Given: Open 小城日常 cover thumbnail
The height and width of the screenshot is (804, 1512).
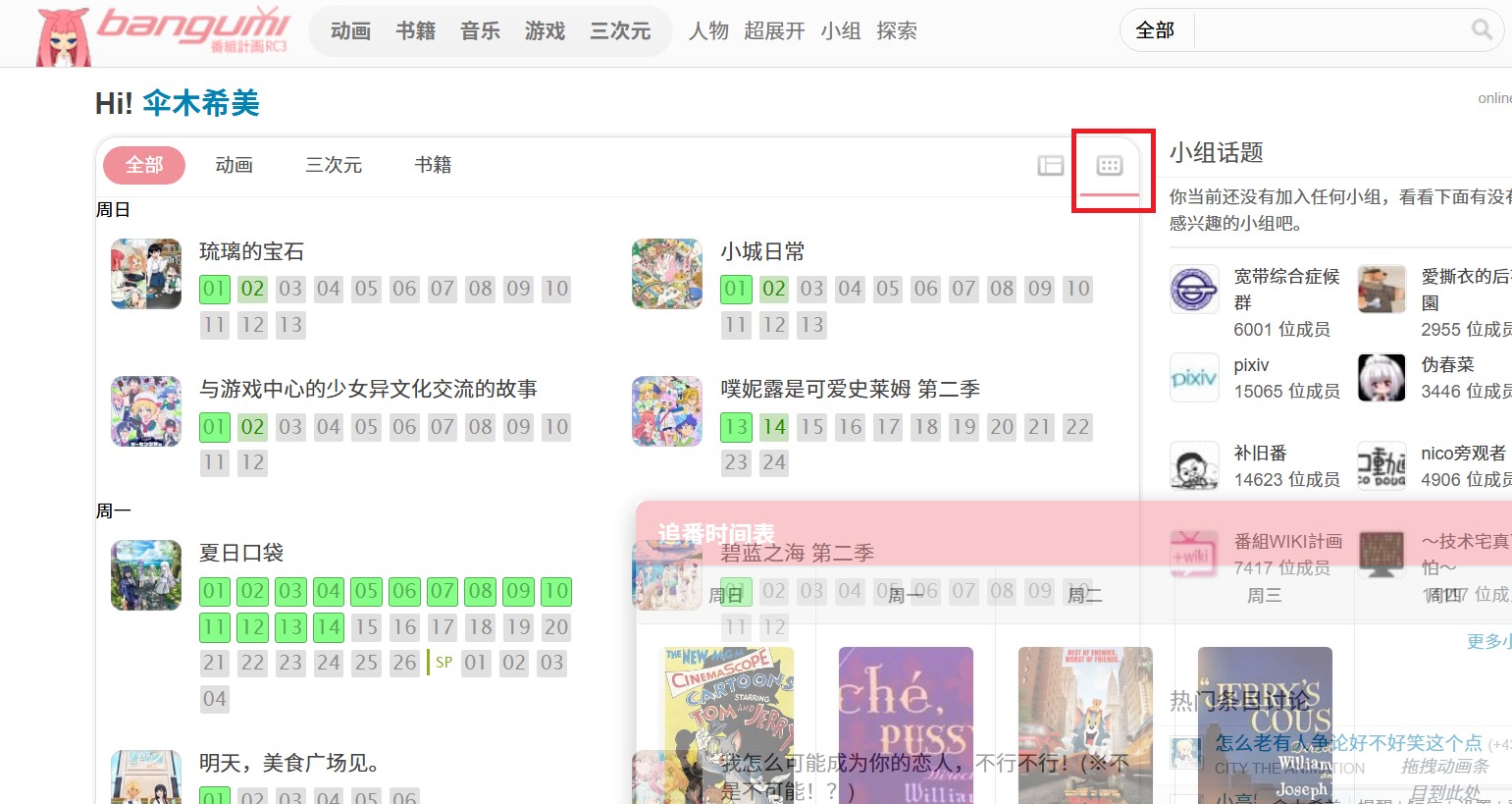Looking at the screenshot, I should (x=667, y=274).
